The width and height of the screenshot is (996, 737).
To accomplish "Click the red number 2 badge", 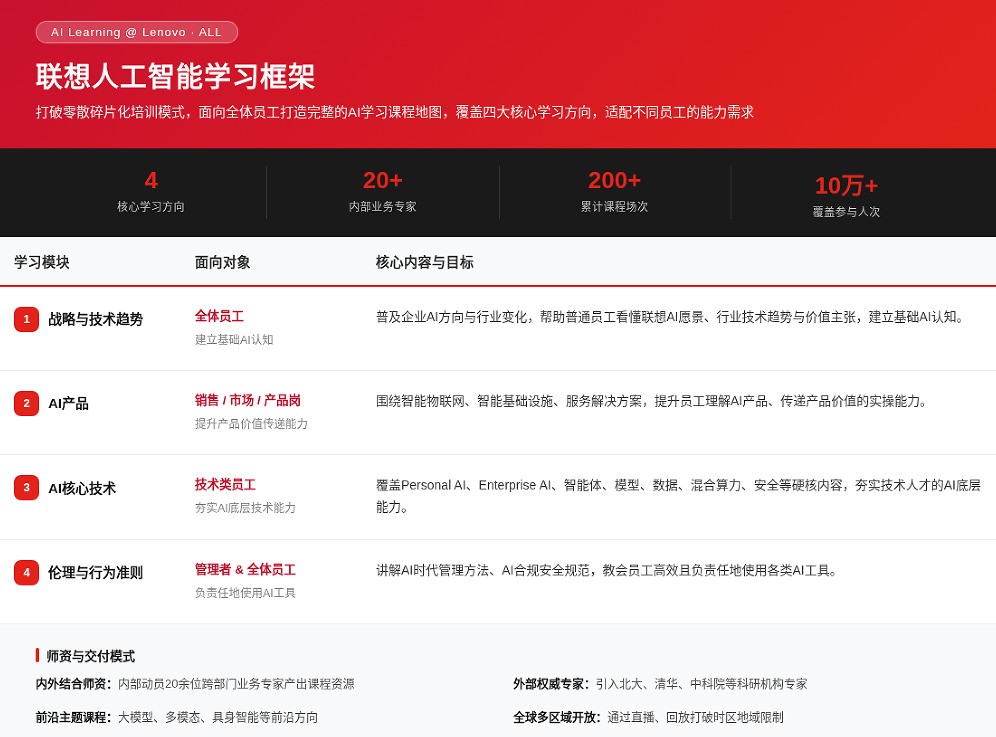I will pyautogui.click(x=26, y=403).
